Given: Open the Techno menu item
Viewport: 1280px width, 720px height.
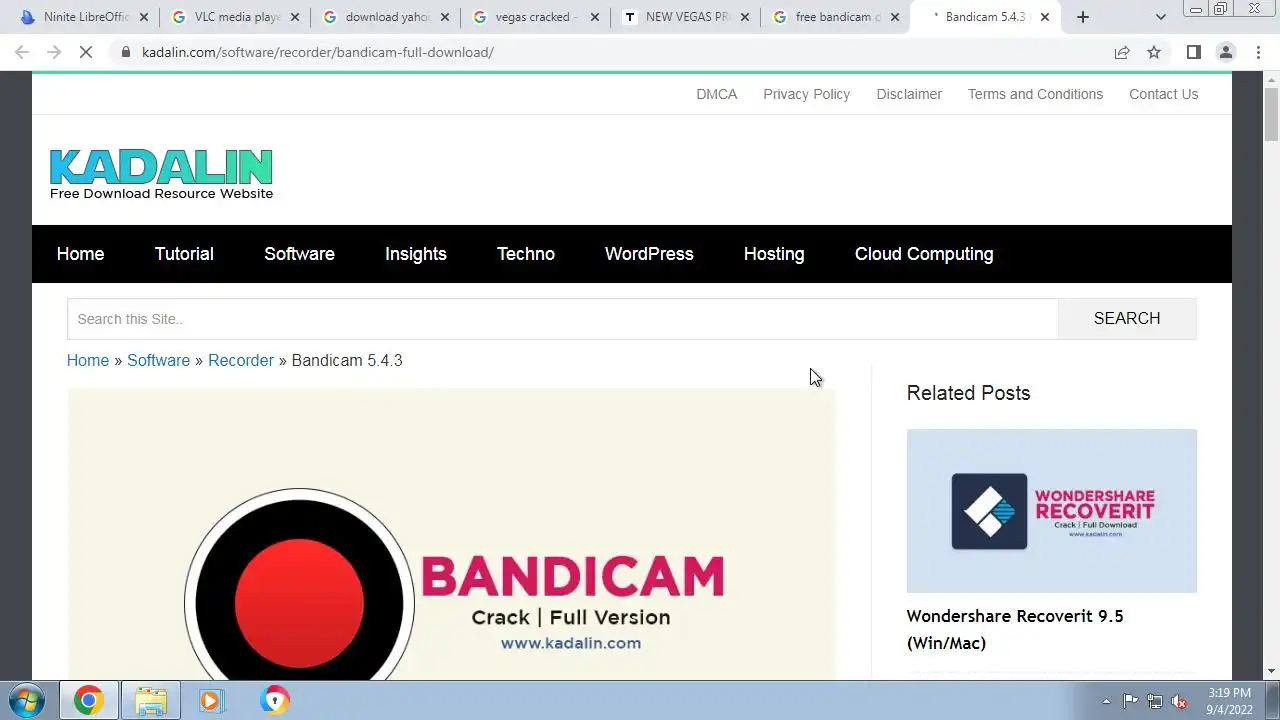Looking at the screenshot, I should tap(526, 254).
